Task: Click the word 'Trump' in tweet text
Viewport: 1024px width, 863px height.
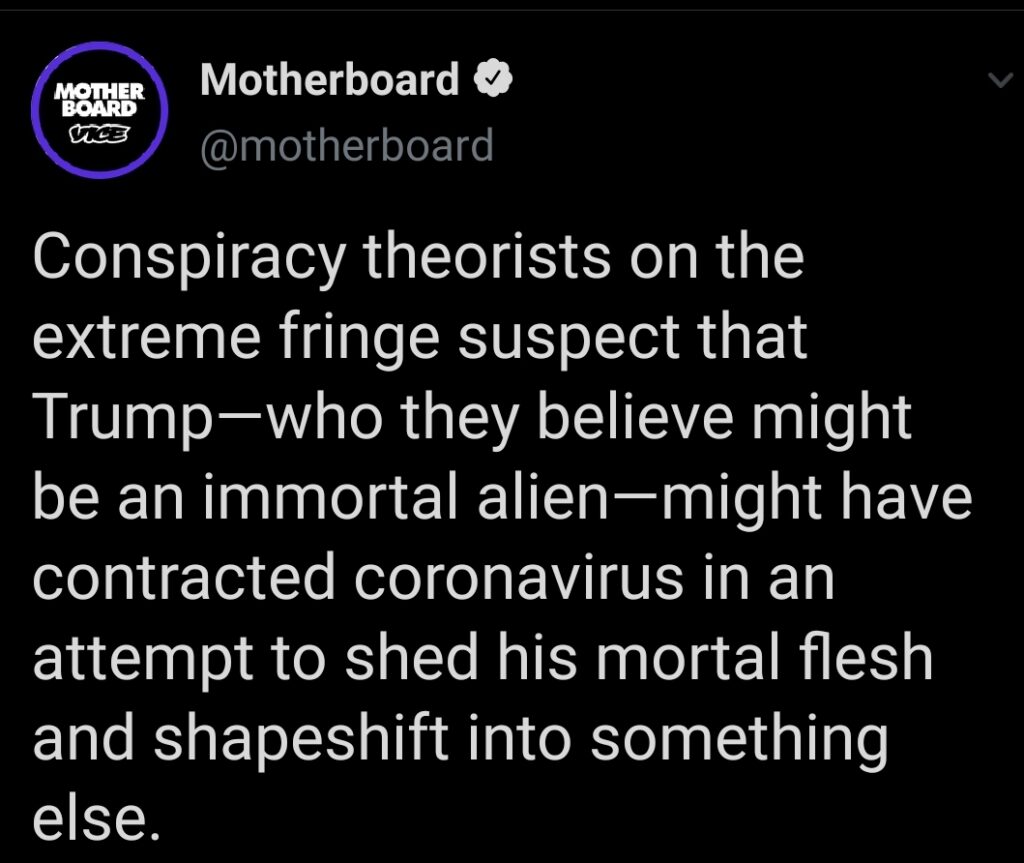Action: (123, 419)
